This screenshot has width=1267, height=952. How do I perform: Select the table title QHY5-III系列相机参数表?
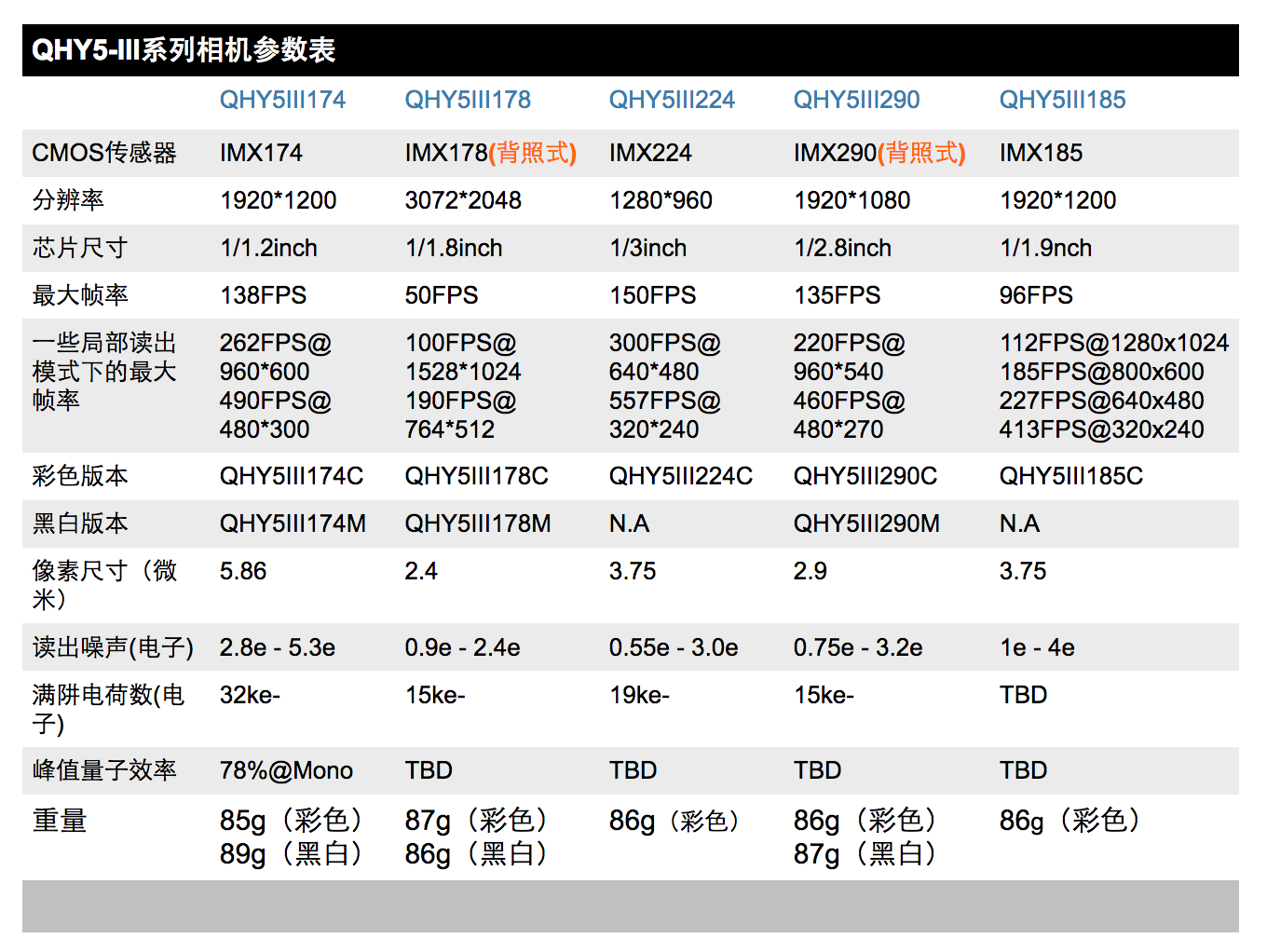(184, 50)
